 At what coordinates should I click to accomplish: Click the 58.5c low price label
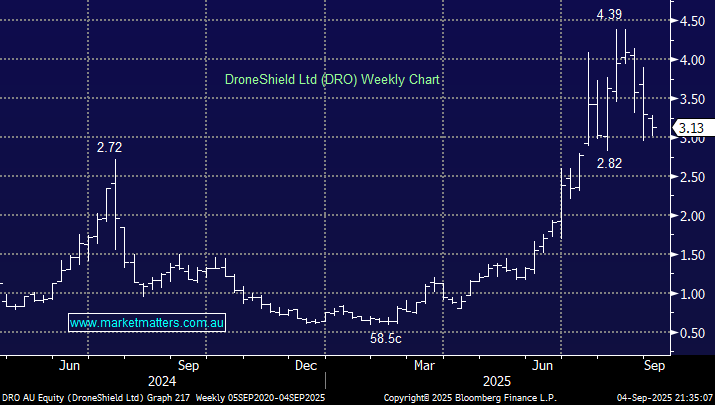pyautogui.click(x=386, y=338)
